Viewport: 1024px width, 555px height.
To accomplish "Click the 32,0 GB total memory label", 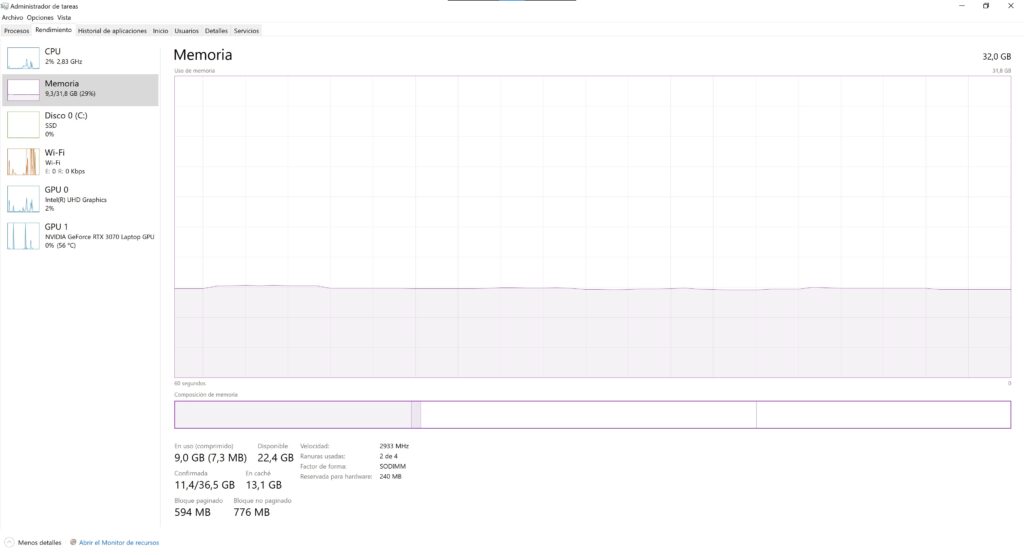I will click(997, 57).
